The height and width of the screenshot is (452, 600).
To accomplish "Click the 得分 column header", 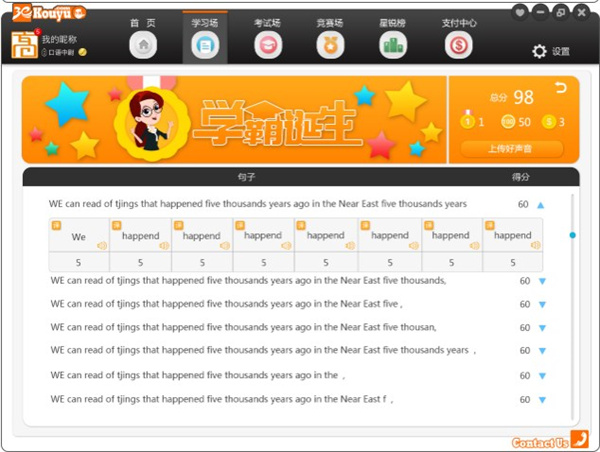I will tap(521, 177).
